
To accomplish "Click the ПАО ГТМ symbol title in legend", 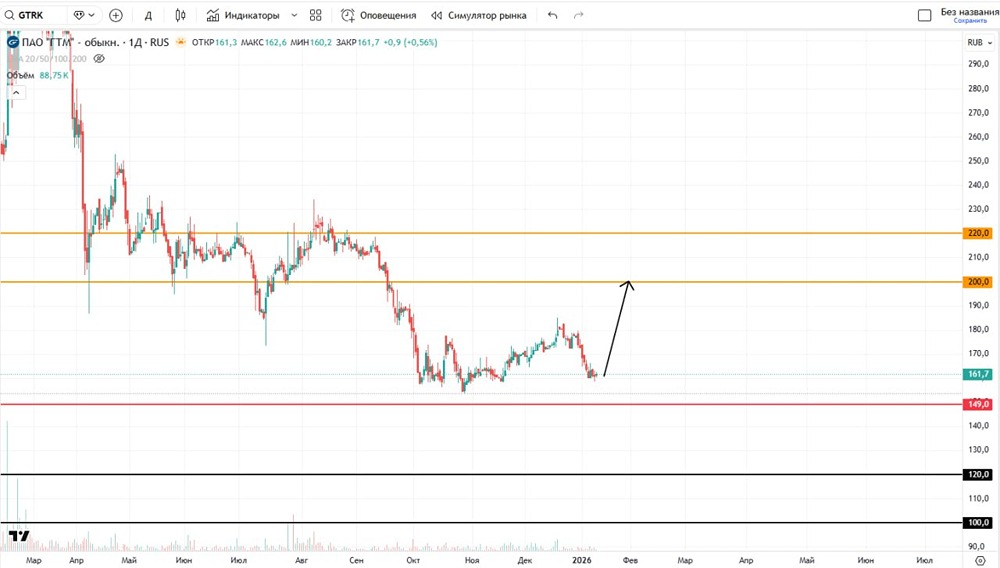I will (95, 42).
